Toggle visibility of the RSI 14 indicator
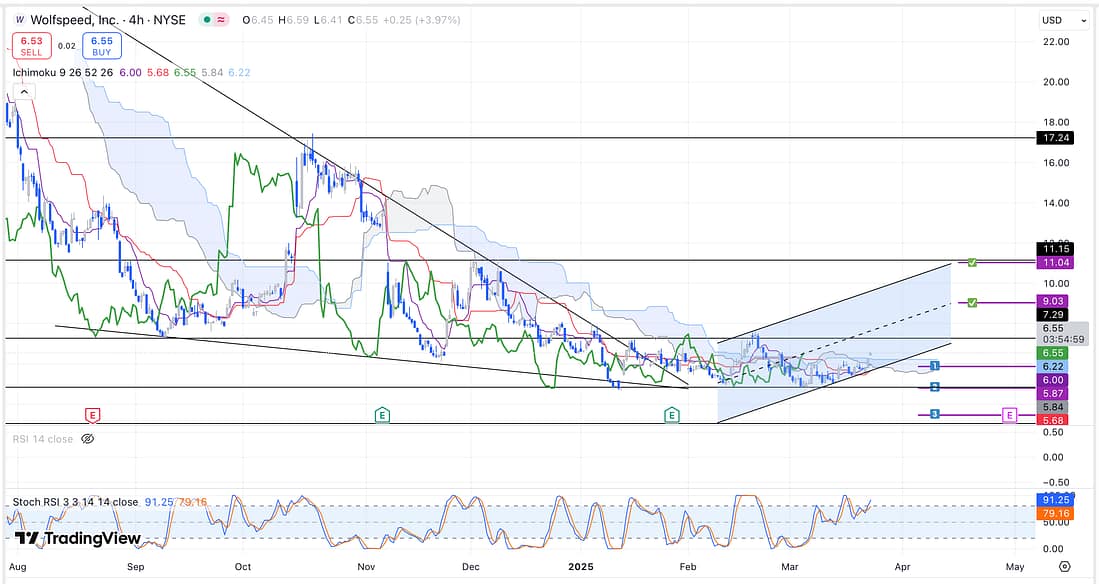This screenshot has height=584, width=1099. 87,438
